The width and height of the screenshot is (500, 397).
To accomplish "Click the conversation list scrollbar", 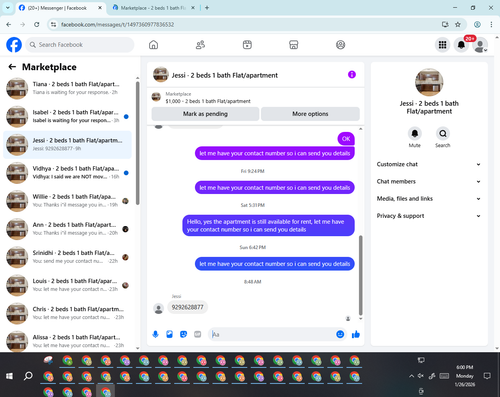I will pos(137,143).
